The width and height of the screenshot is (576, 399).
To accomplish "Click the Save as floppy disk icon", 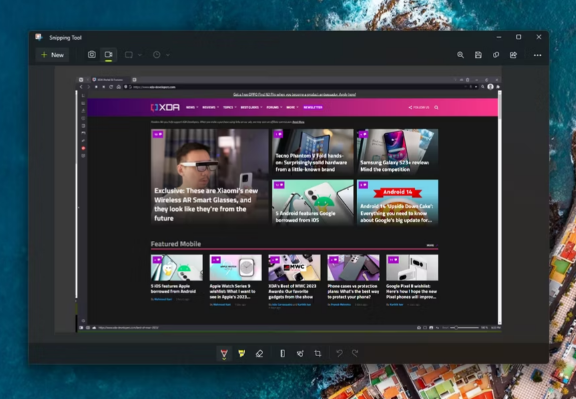I will pos(478,55).
